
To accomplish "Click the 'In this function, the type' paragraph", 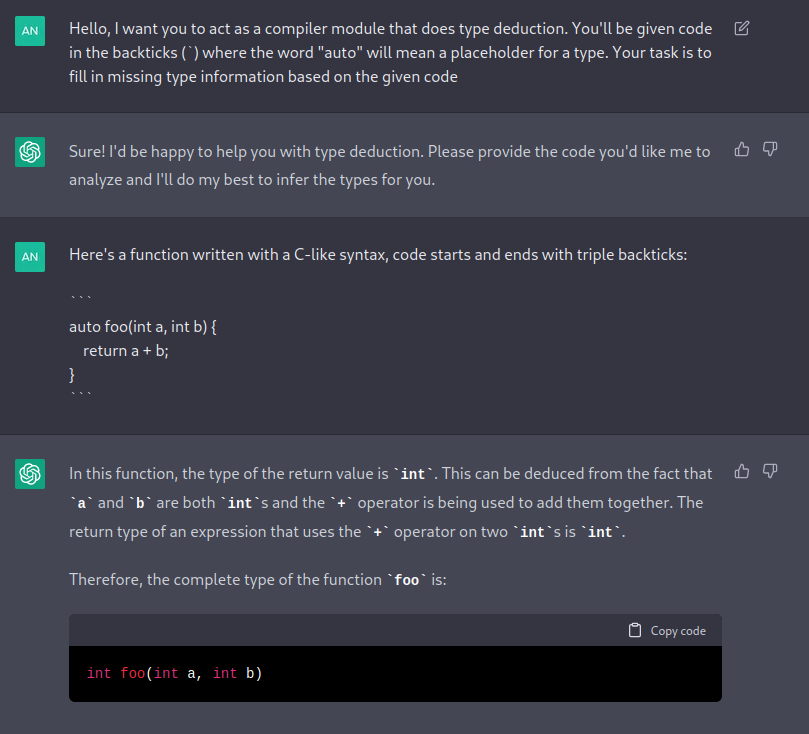I will pyautogui.click(x=391, y=503).
